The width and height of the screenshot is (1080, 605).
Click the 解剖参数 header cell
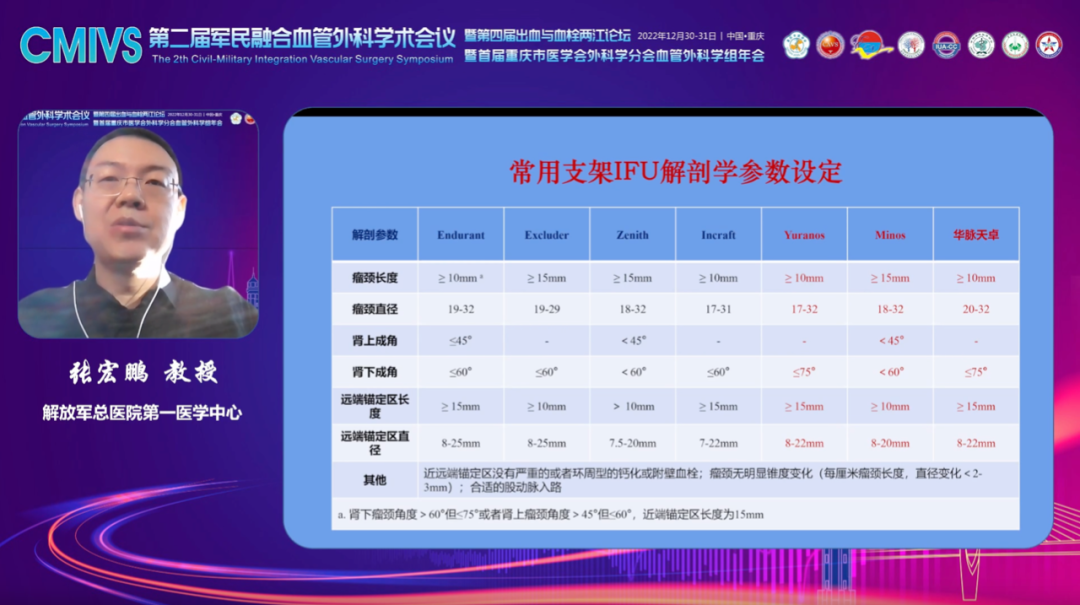click(375, 234)
